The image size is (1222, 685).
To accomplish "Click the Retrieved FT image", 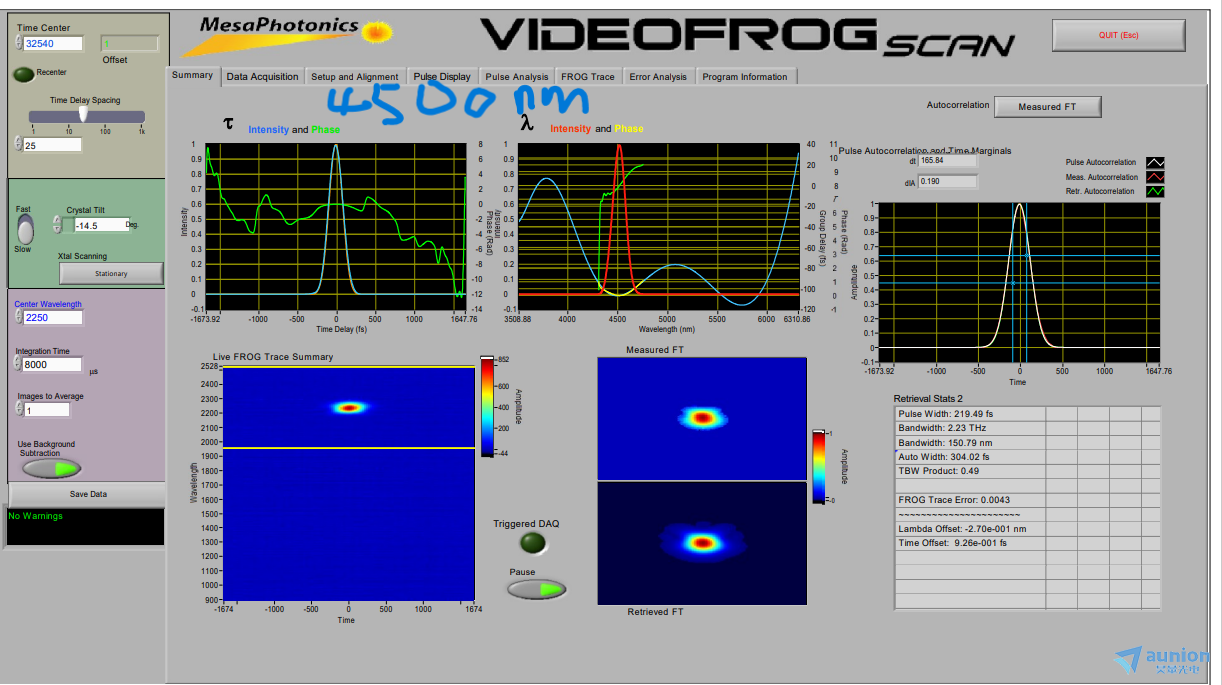I will (702, 543).
